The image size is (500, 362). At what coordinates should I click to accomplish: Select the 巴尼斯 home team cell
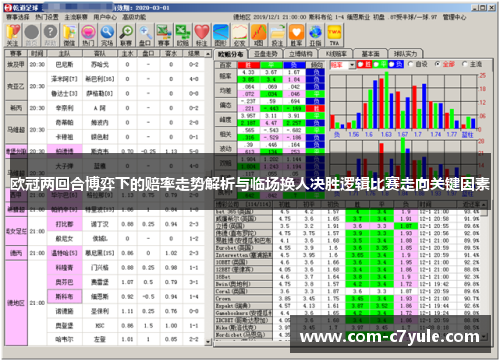point(64,64)
